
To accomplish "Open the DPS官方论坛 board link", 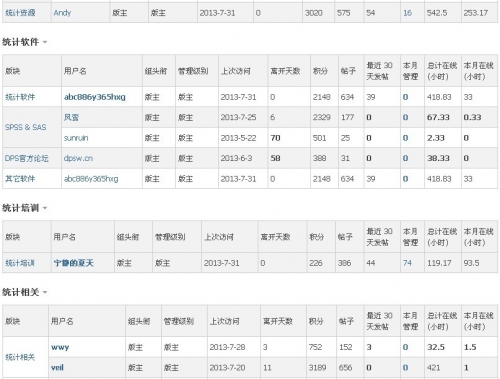I will point(27,158).
